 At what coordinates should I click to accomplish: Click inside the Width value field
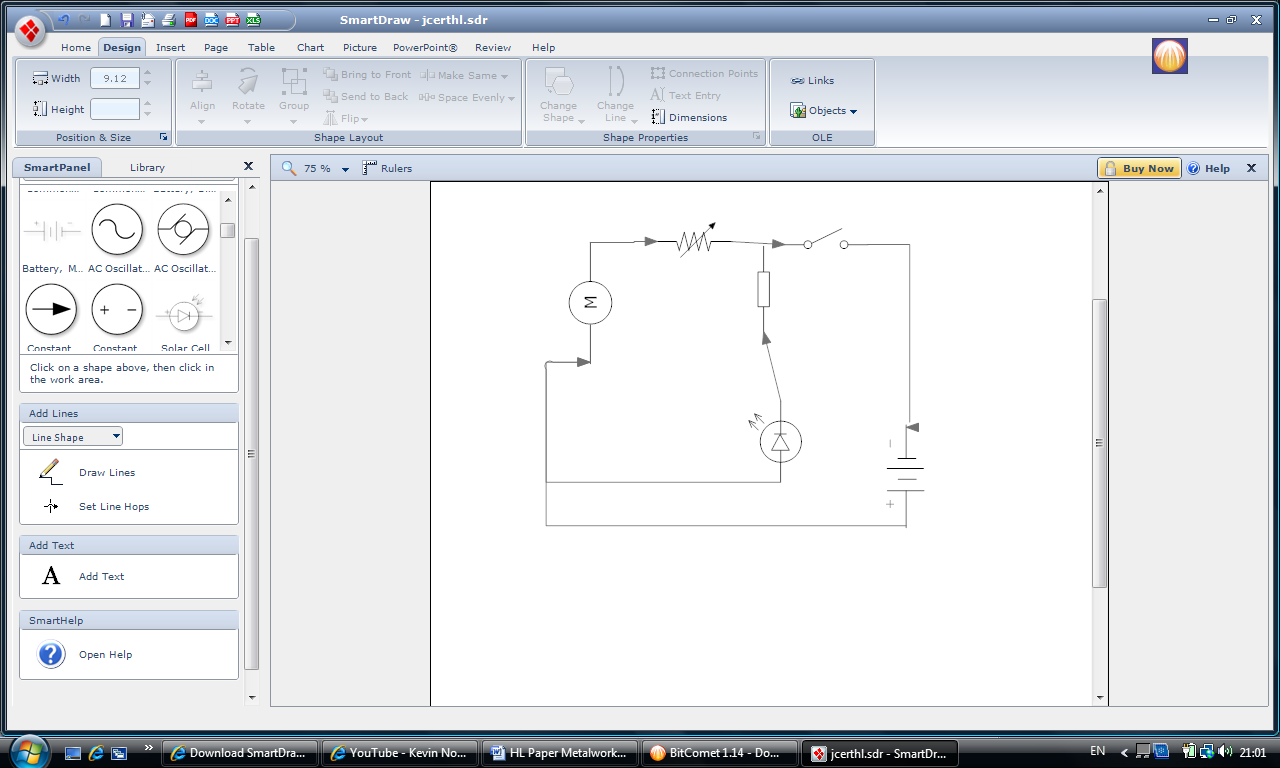[x=114, y=78]
